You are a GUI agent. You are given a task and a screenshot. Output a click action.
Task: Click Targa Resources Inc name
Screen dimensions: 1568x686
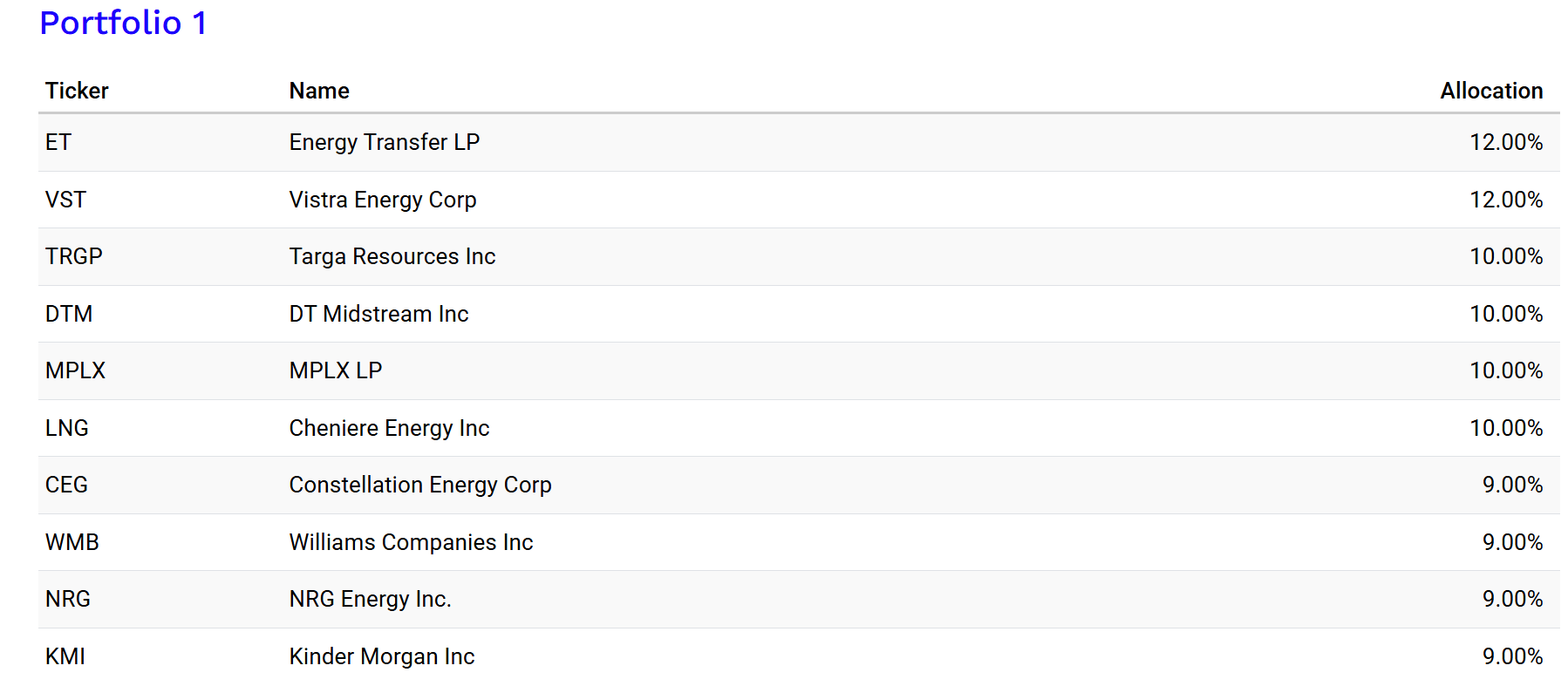click(x=392, y=256)
